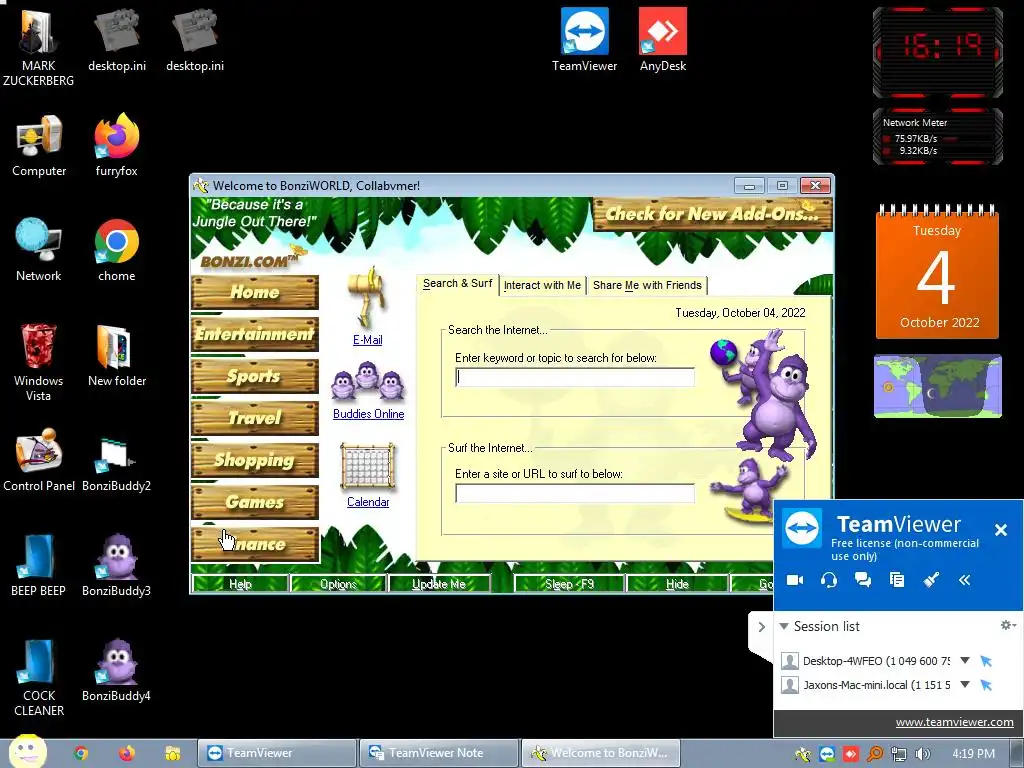
Task: Open the New folder desktop icon
Action: pos(116,355)
